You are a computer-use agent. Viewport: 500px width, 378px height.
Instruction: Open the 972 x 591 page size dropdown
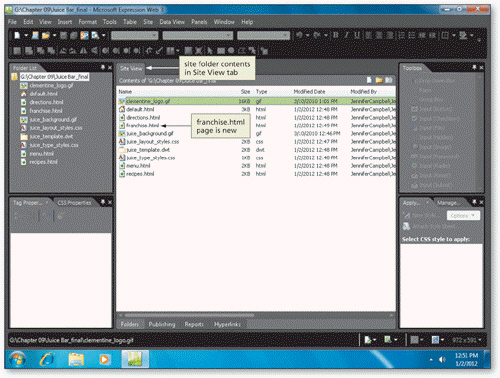(x=467, y=340)
